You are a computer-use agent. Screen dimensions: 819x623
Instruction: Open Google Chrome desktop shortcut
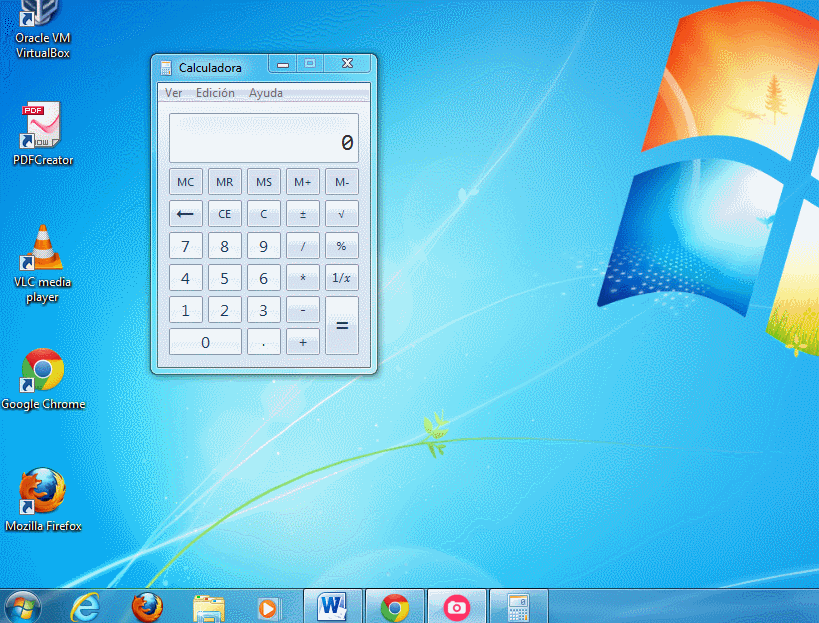click(43, 380)
